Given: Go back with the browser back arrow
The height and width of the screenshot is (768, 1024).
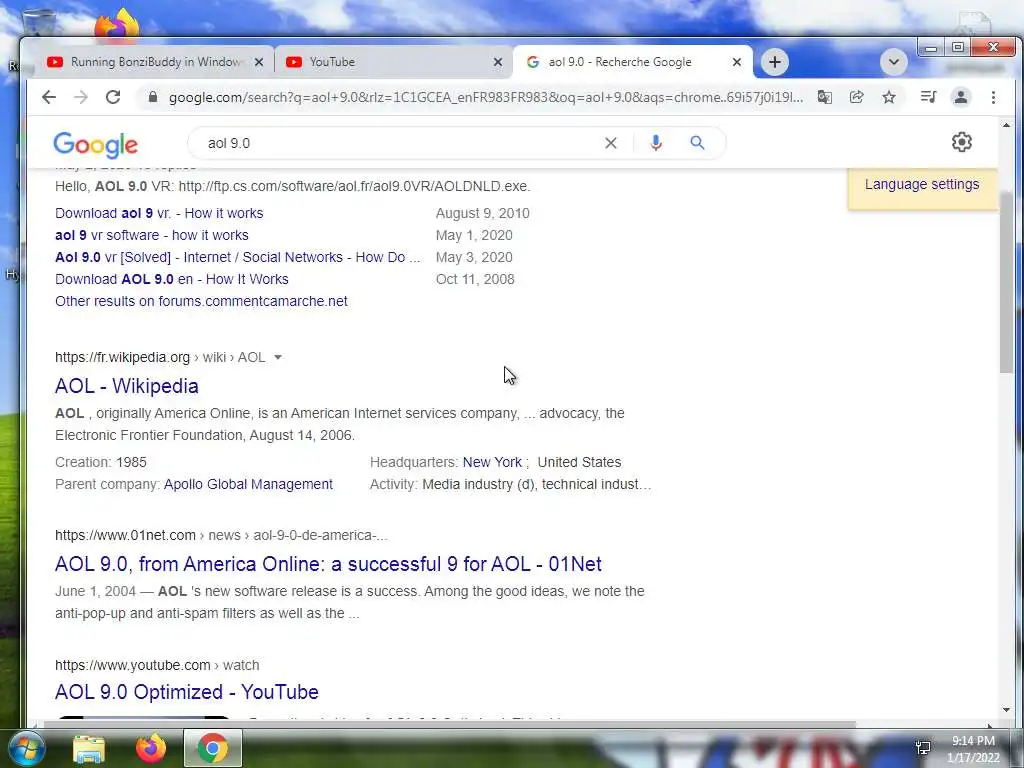Looking at the screenshot, I should pos(49,97).
